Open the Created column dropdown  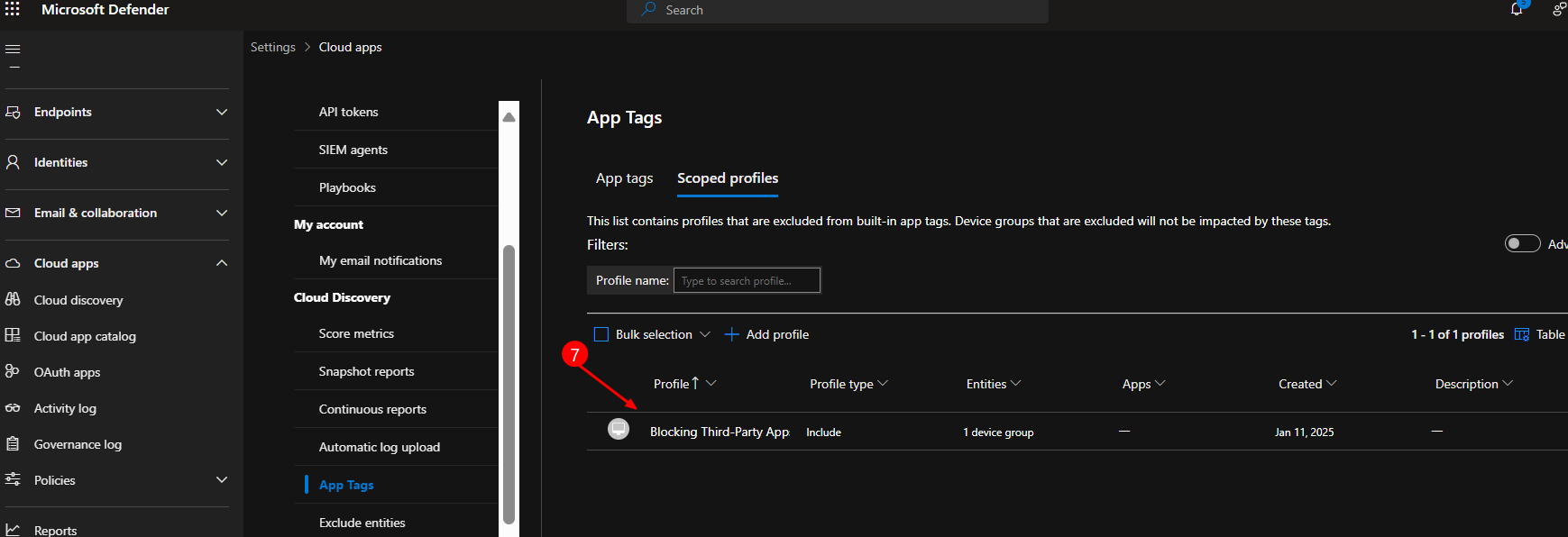[x=1332, y=383]
